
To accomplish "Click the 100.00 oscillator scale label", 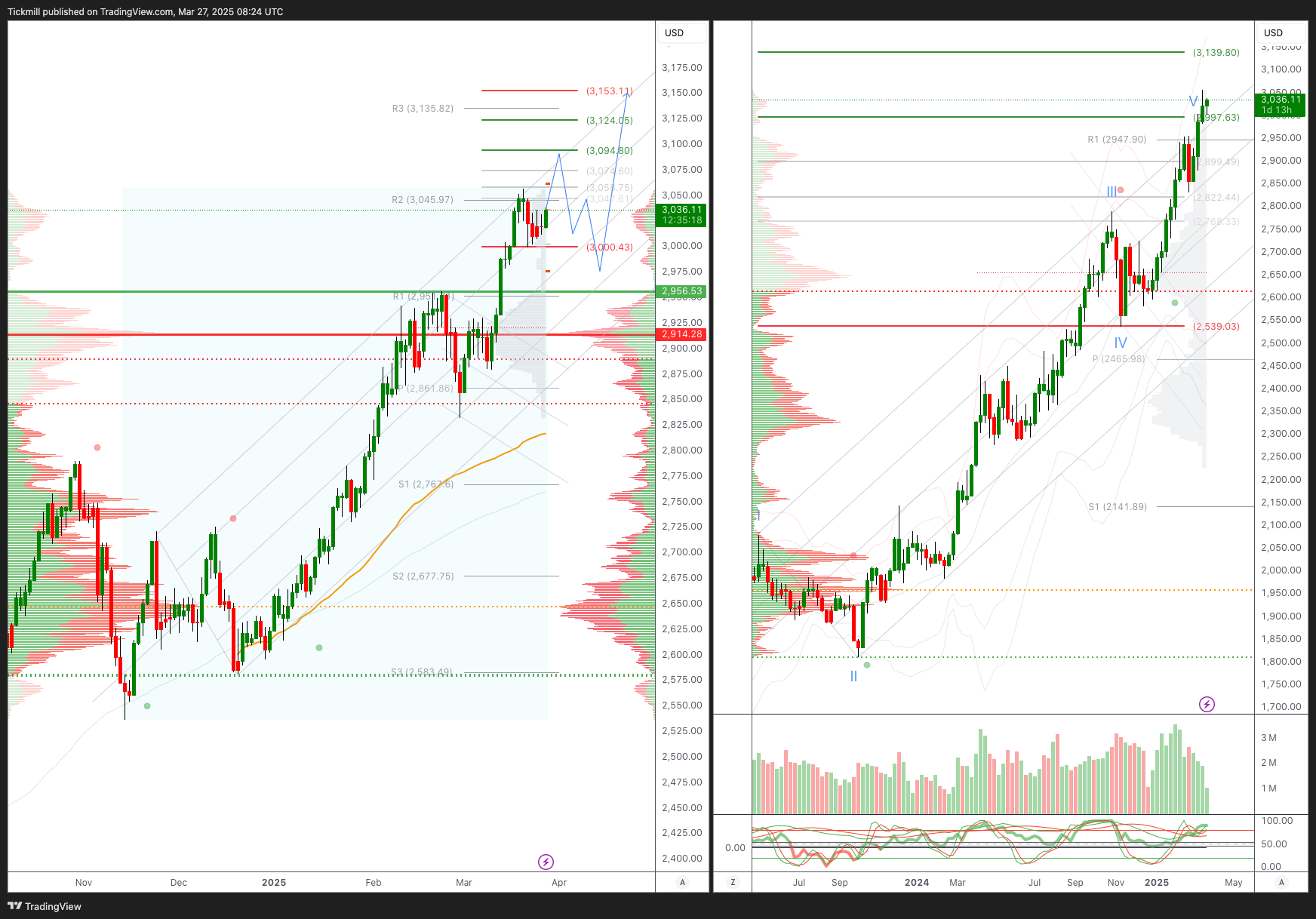I will pos(1277,821).
